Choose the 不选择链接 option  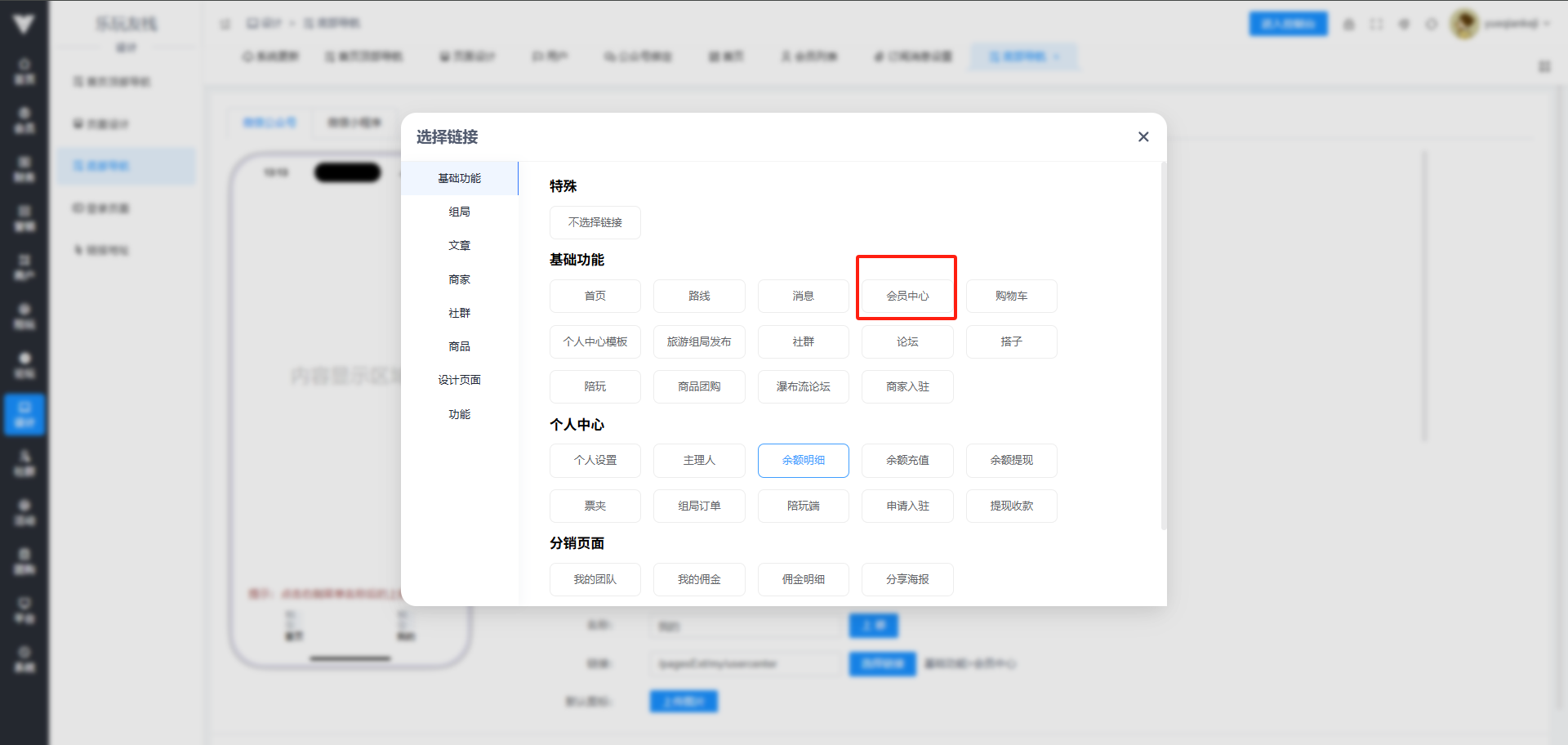(595, 222)
